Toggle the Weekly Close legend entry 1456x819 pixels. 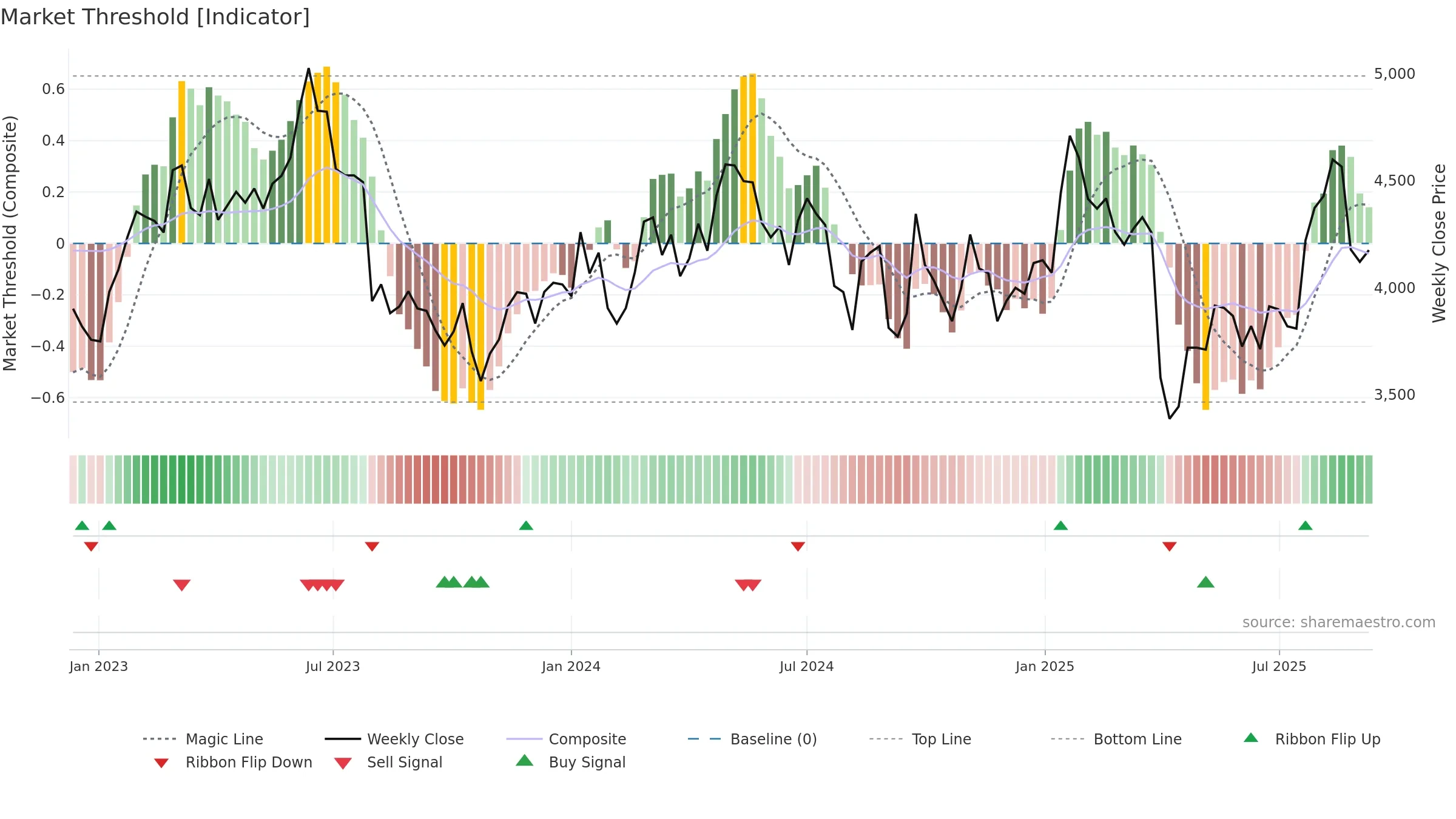pos(394,739)
